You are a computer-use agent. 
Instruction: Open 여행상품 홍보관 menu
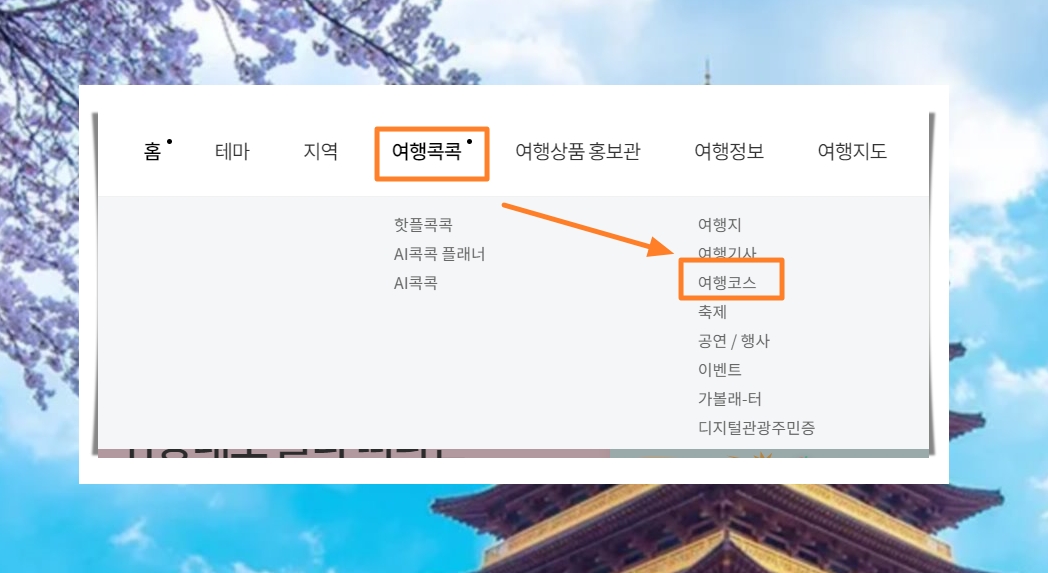pyautogui.click(x=577, y=152)
